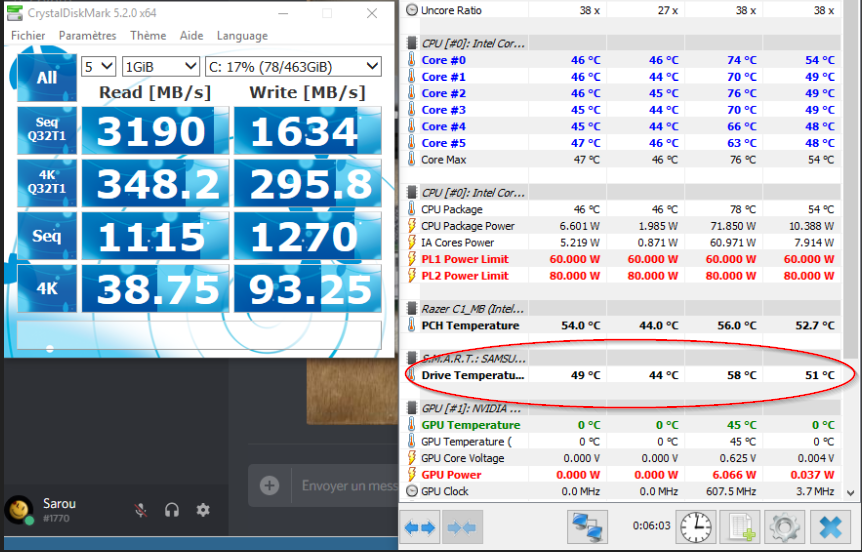This screenshot has height=552, width=862.
Task: Select the Core #1 sensor row
Action: [622, 76]
